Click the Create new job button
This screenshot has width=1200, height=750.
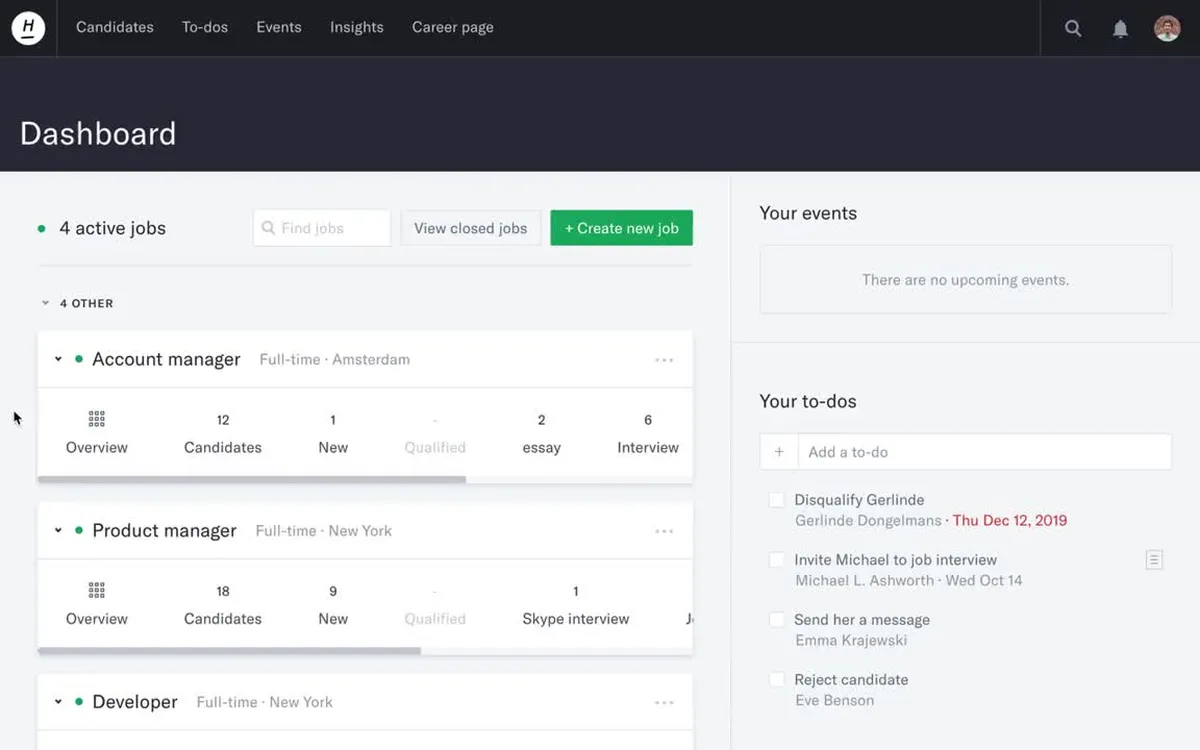tap(622, 228)
